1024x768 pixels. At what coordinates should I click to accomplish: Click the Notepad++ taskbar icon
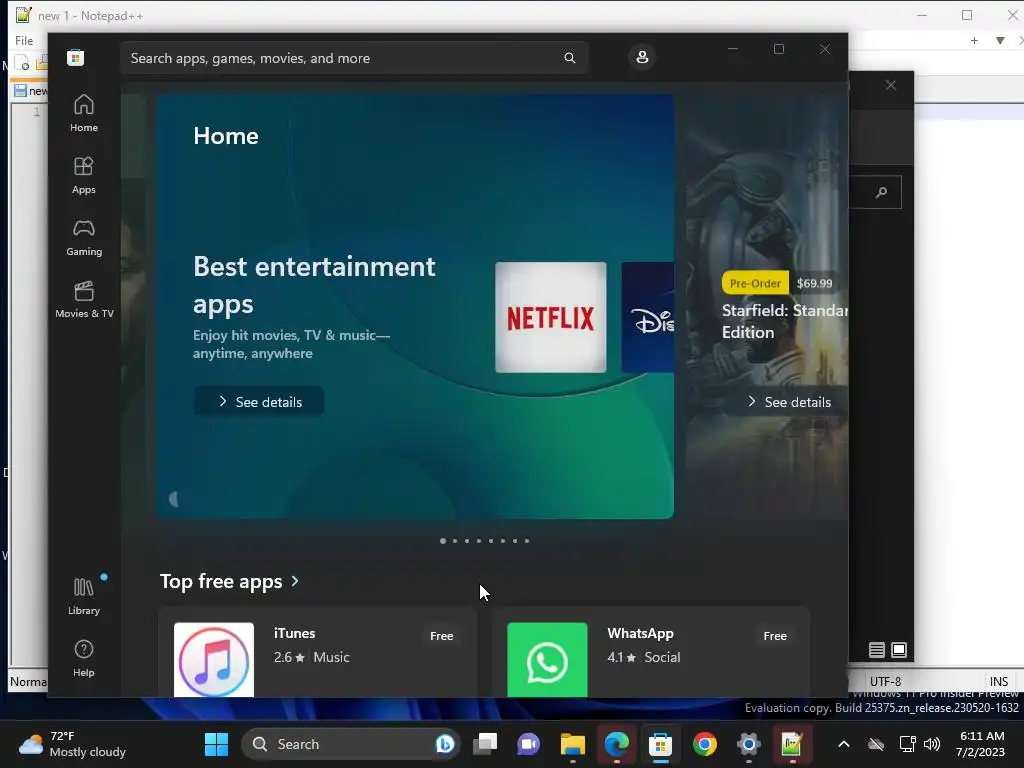point(792,744)
